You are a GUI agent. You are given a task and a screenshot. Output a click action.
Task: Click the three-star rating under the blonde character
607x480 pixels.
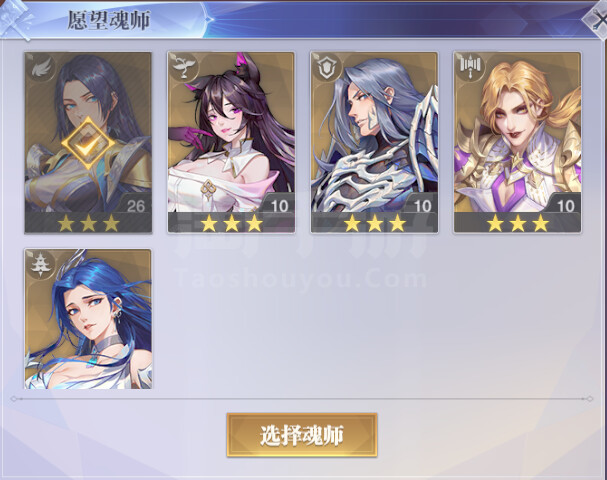tap(517, 223)
